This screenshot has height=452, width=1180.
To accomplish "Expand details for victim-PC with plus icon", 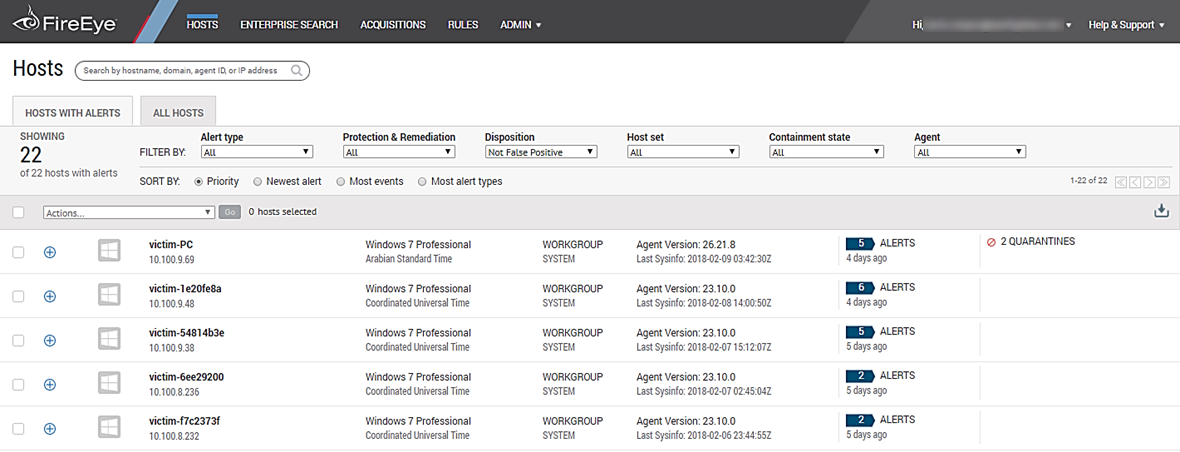I will 50,252.
